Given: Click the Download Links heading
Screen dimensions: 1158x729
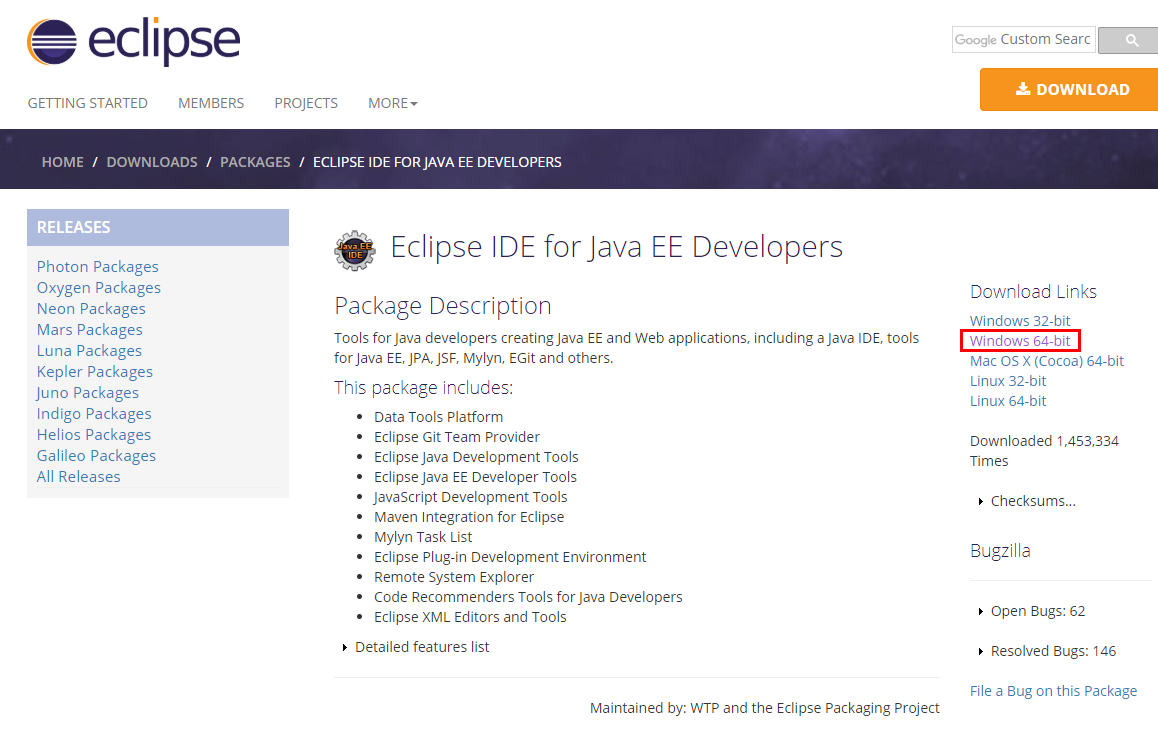Looking at the screenshot, I should coord(1033,292).
